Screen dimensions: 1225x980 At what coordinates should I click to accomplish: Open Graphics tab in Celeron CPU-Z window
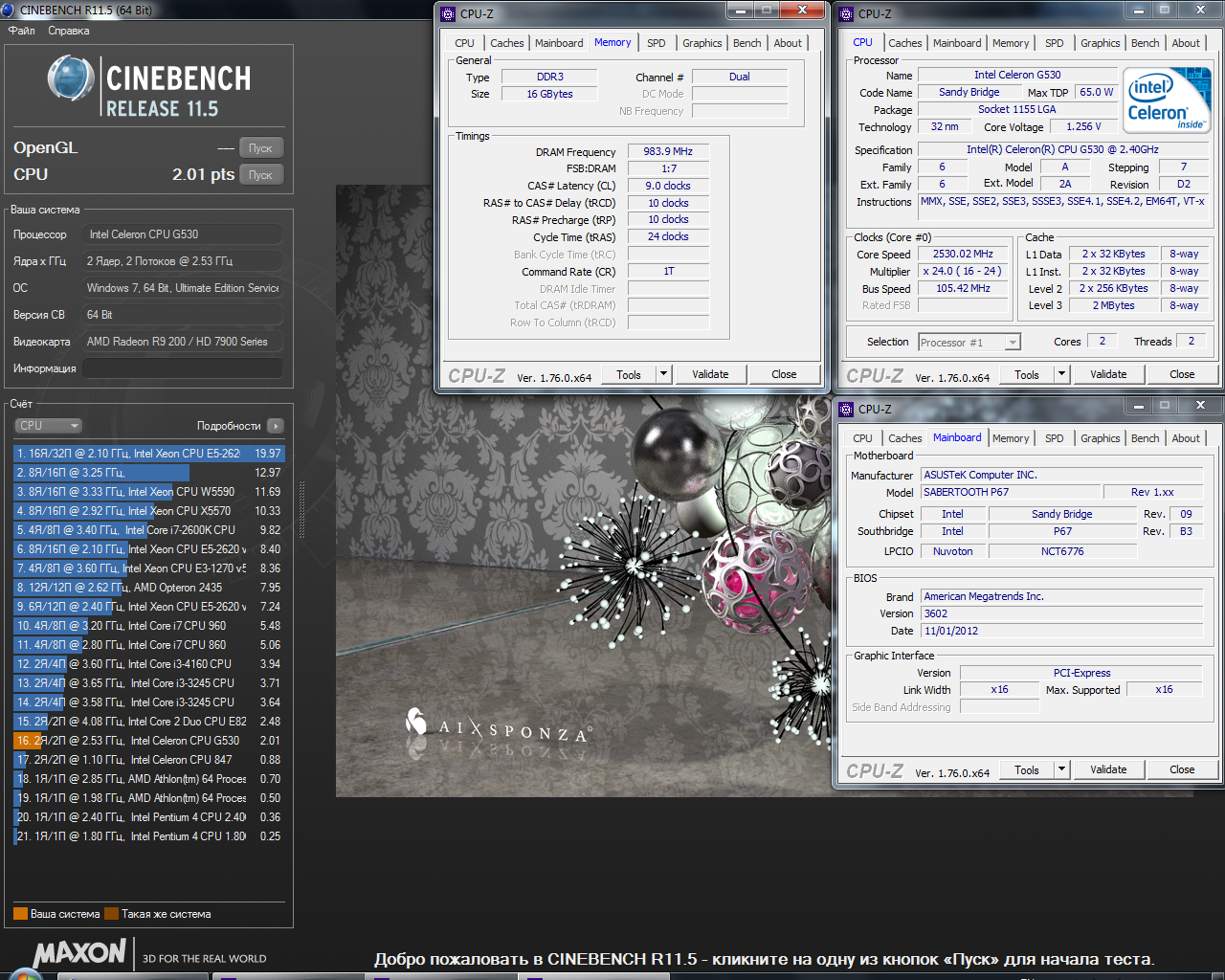click(x=1101, y=43)
